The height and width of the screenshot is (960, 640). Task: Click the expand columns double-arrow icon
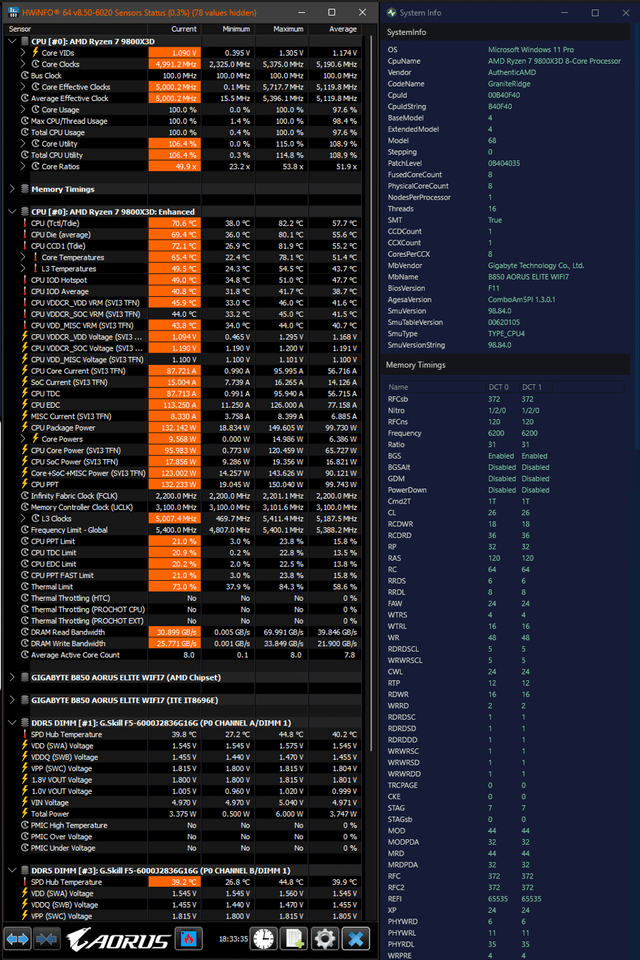click(17, 939)
